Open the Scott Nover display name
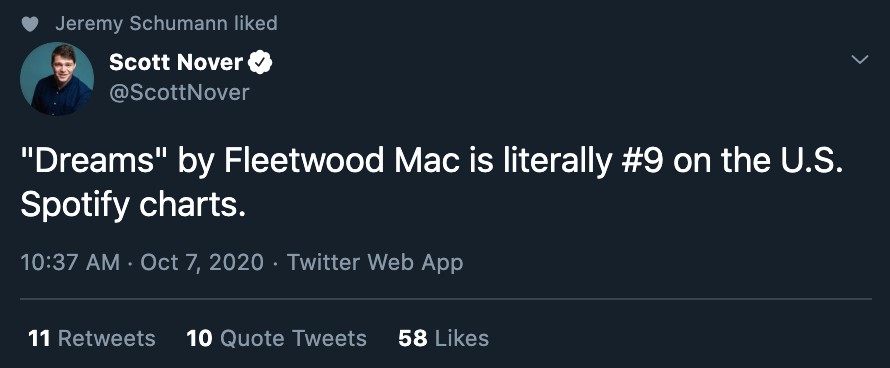 click(176, 62)
